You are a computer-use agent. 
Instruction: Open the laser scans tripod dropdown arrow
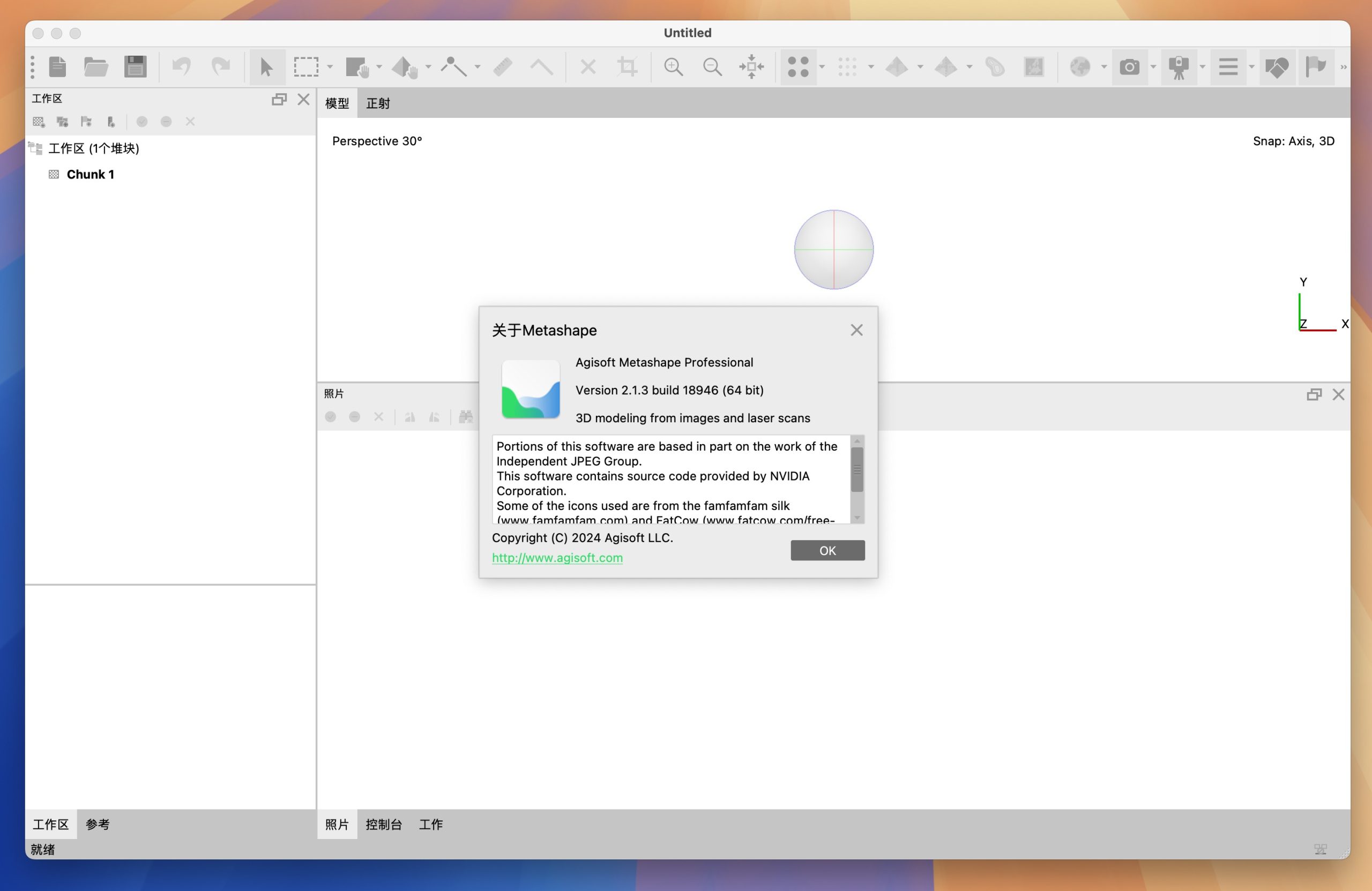pos(1203,67)
